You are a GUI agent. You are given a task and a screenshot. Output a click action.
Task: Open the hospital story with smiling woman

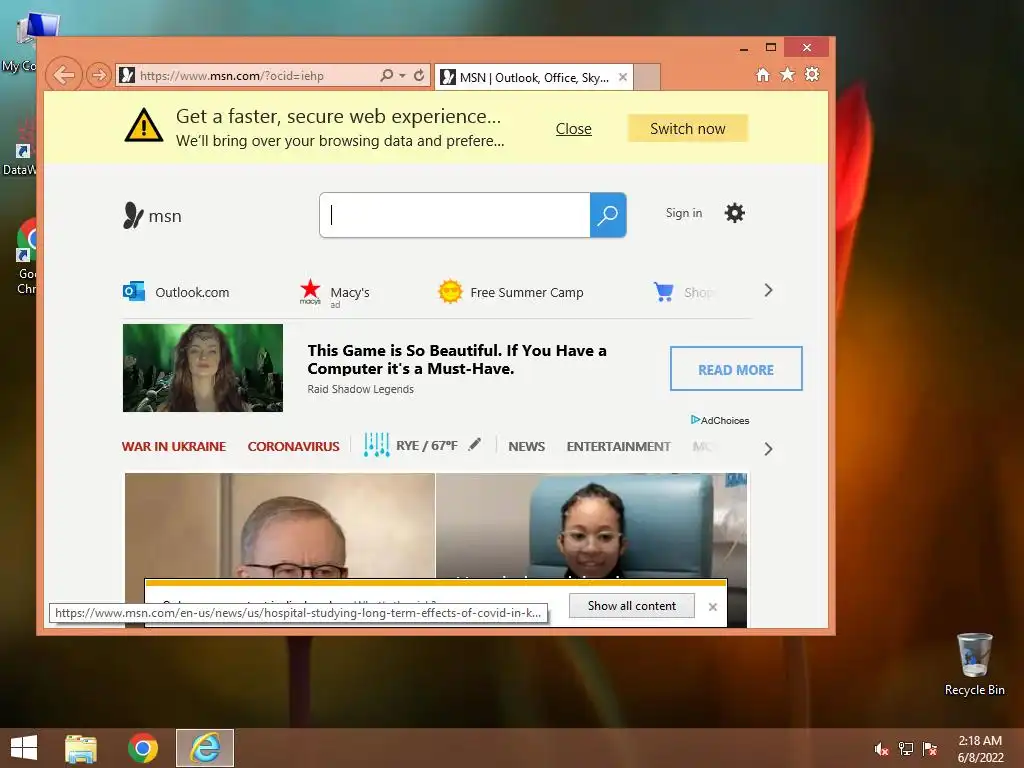592,525
